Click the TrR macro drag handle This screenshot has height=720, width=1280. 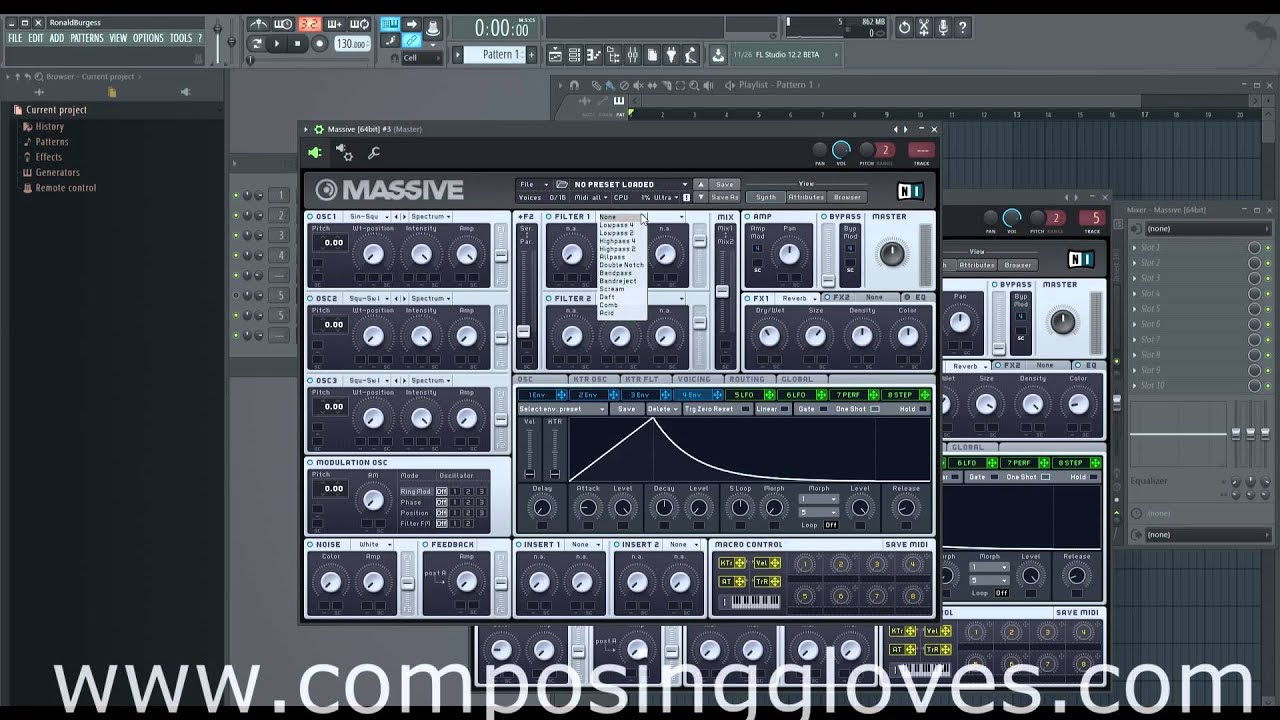click(776, 581)
